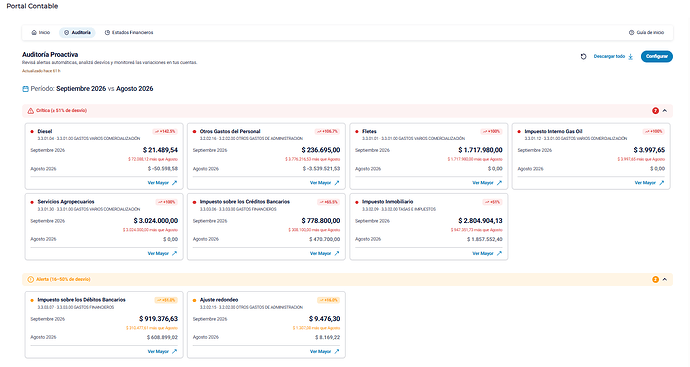
Task: Click Impuesto Interno Gas Oil title
Action: [x=553, y=132]
